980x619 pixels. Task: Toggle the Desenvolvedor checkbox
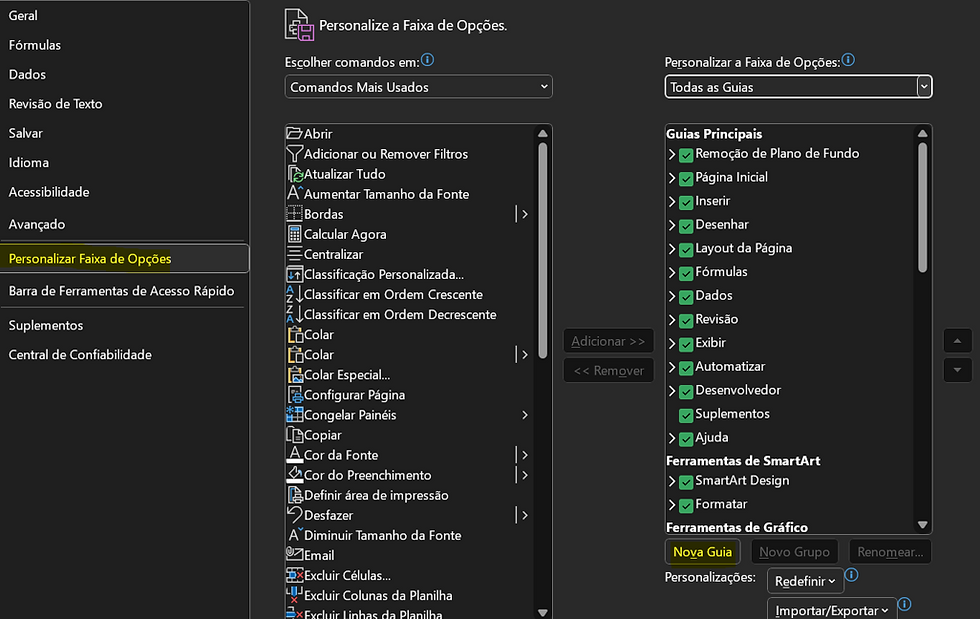click(686, 391)
